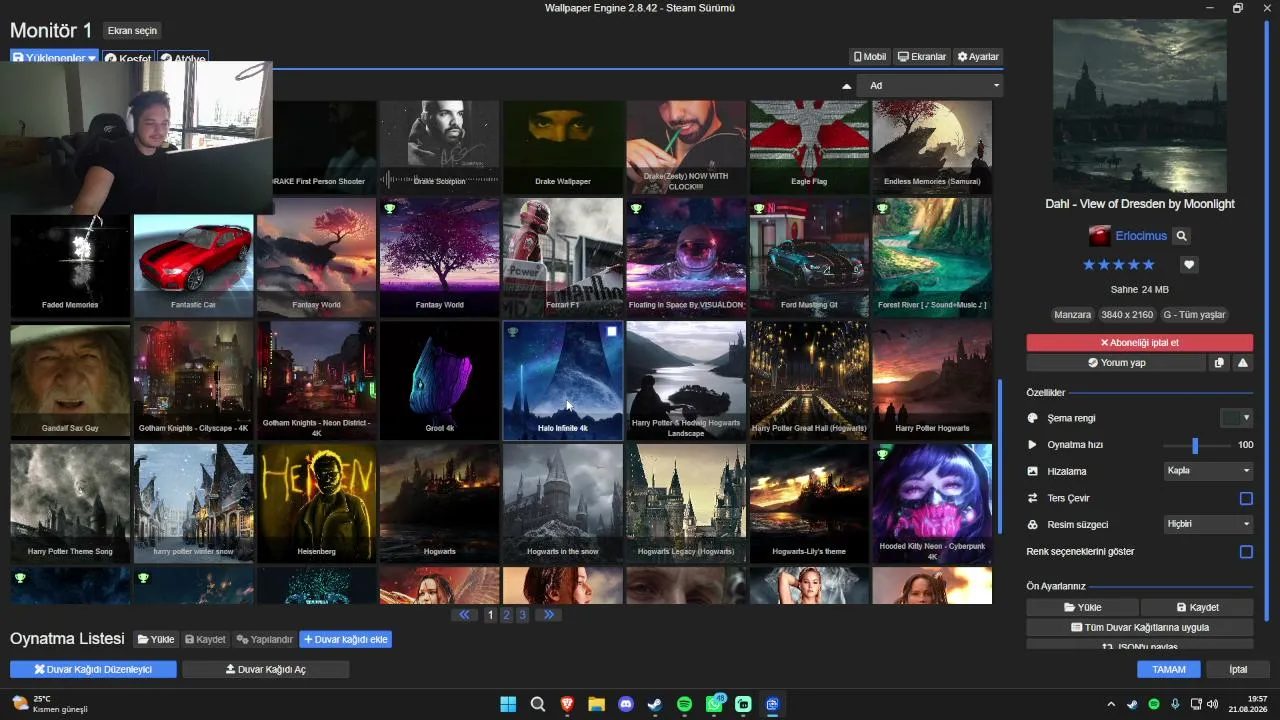This screenshot has height=720, width=1280.
Task: Select the Heisenberg wallpaper
Action: [x=317, y=503]
